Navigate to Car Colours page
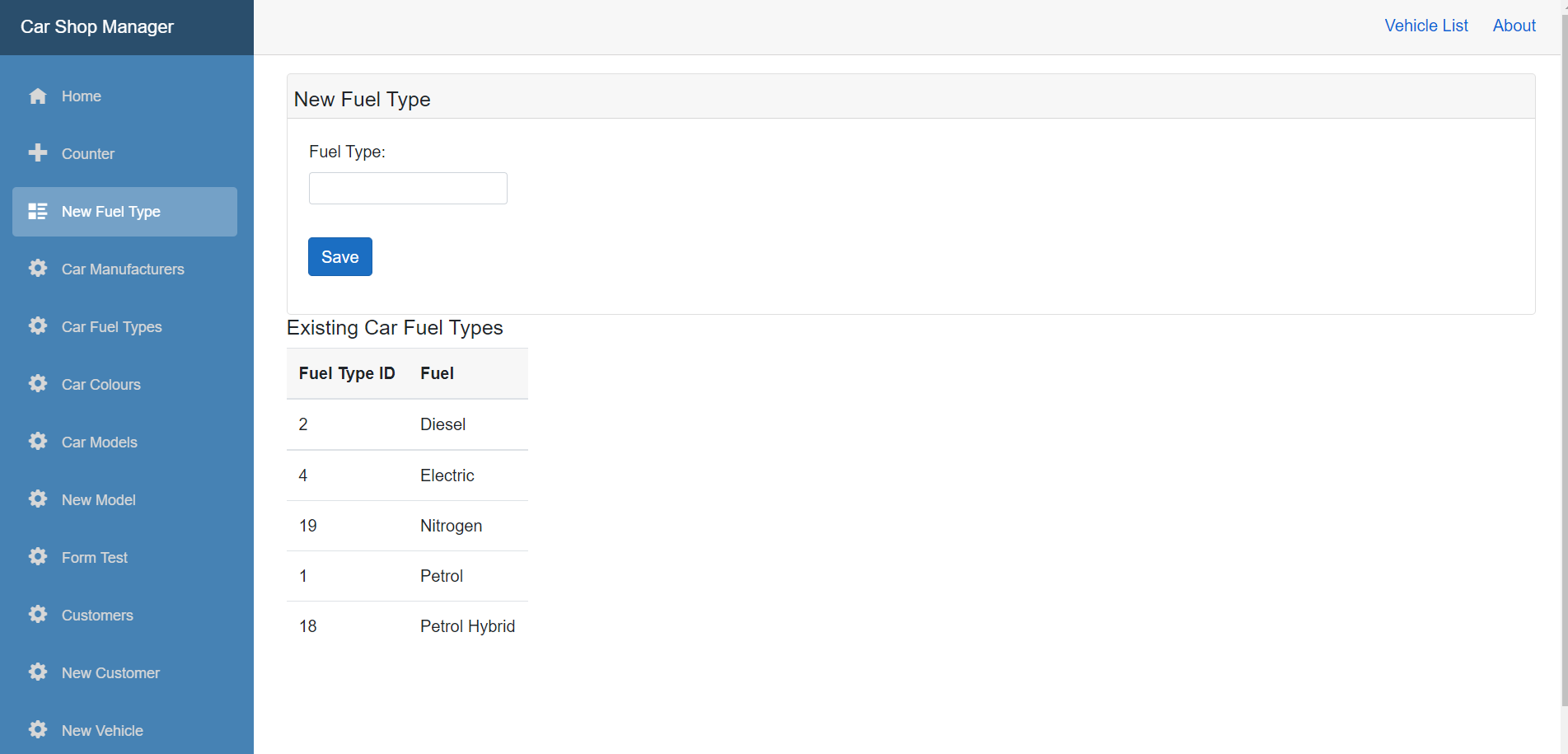 coord(101,385)
